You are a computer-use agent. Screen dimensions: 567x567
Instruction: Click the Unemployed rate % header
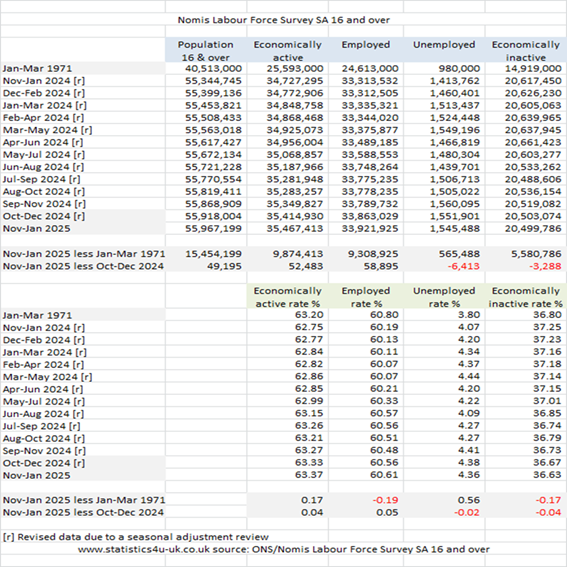pos(444,297)
